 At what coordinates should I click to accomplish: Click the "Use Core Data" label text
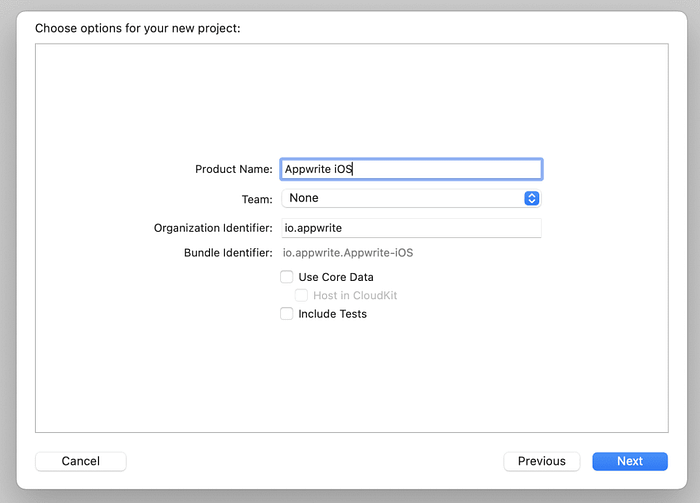(336, 277)
